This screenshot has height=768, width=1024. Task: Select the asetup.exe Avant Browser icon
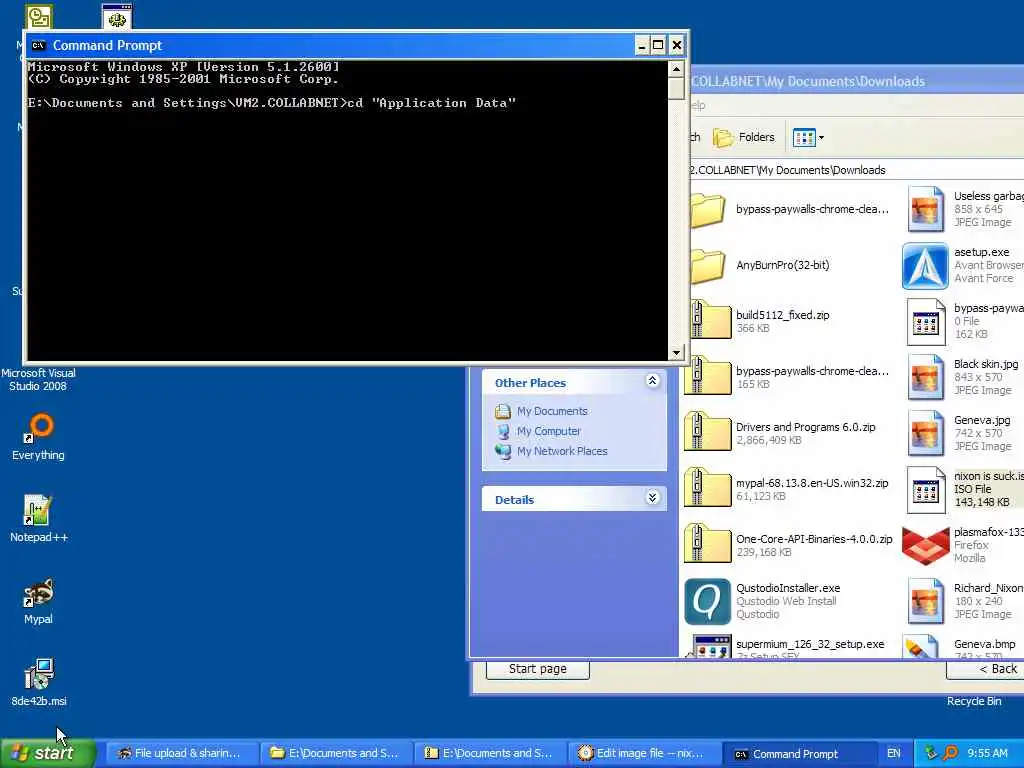[925, 266]
